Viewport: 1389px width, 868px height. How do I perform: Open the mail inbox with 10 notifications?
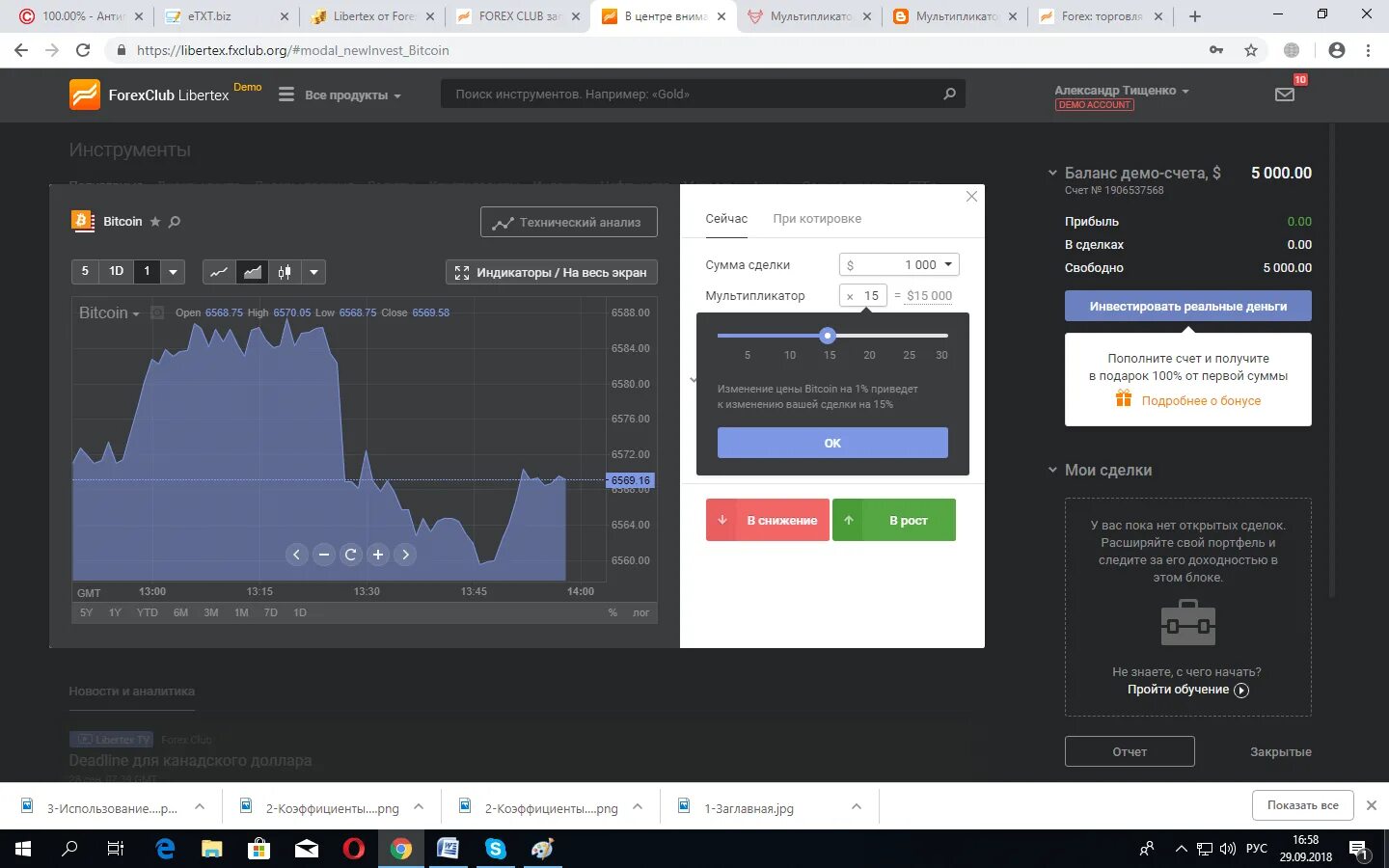click(1285, 95)
